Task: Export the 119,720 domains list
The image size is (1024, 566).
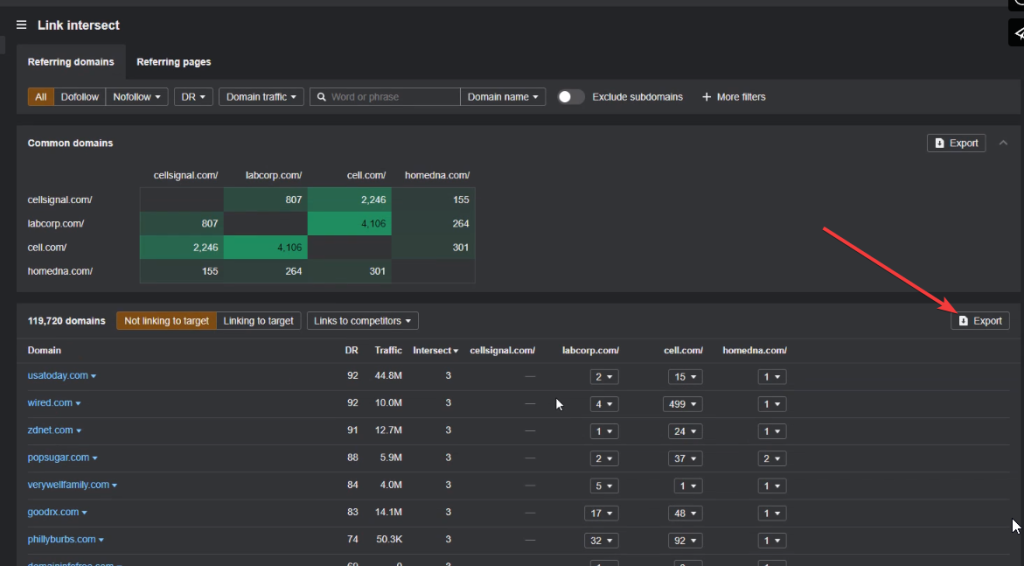Action: coord(980,321)
